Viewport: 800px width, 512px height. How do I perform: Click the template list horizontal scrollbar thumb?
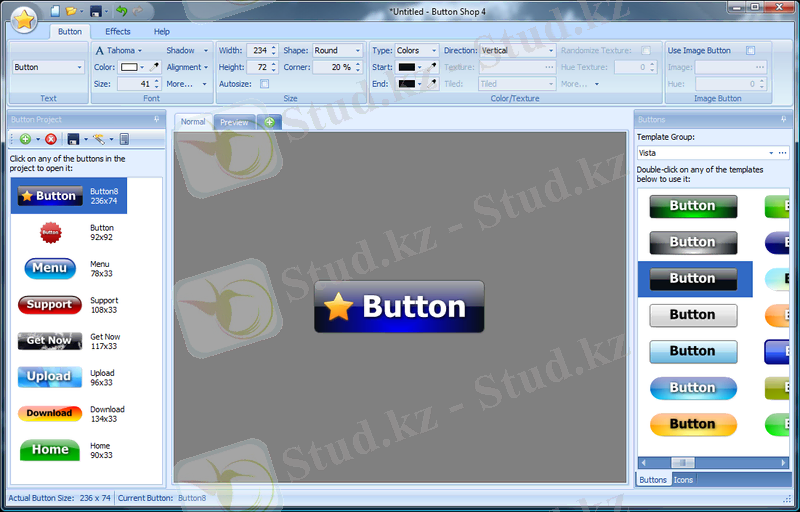[x=683, y=463]
